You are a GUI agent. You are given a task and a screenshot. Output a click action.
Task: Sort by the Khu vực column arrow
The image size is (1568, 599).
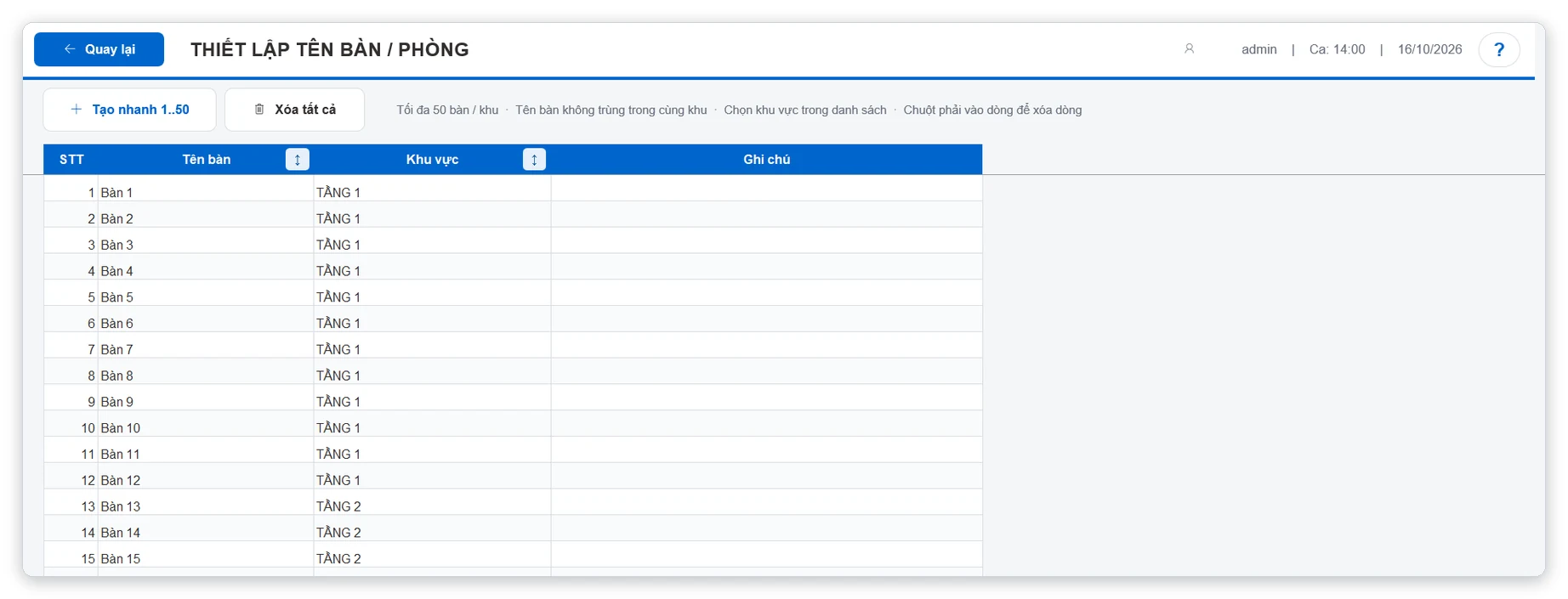click(534, 160)
